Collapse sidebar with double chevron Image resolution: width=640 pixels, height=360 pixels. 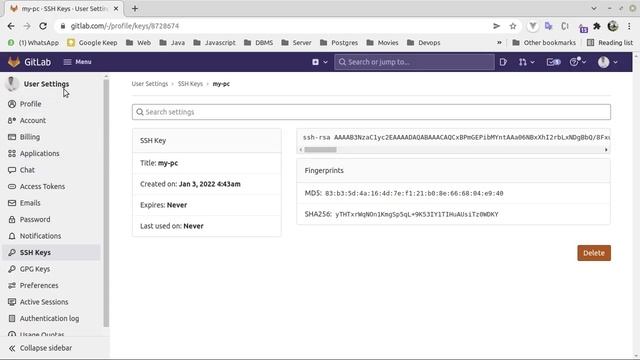12,348
